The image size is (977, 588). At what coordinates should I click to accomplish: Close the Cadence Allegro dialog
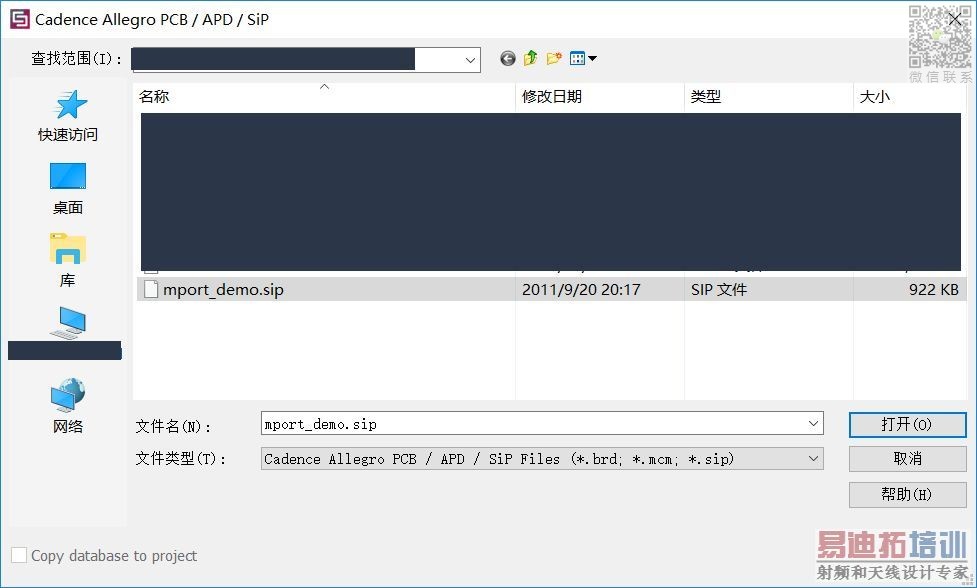pyautogui.click(x=955, y=19)
